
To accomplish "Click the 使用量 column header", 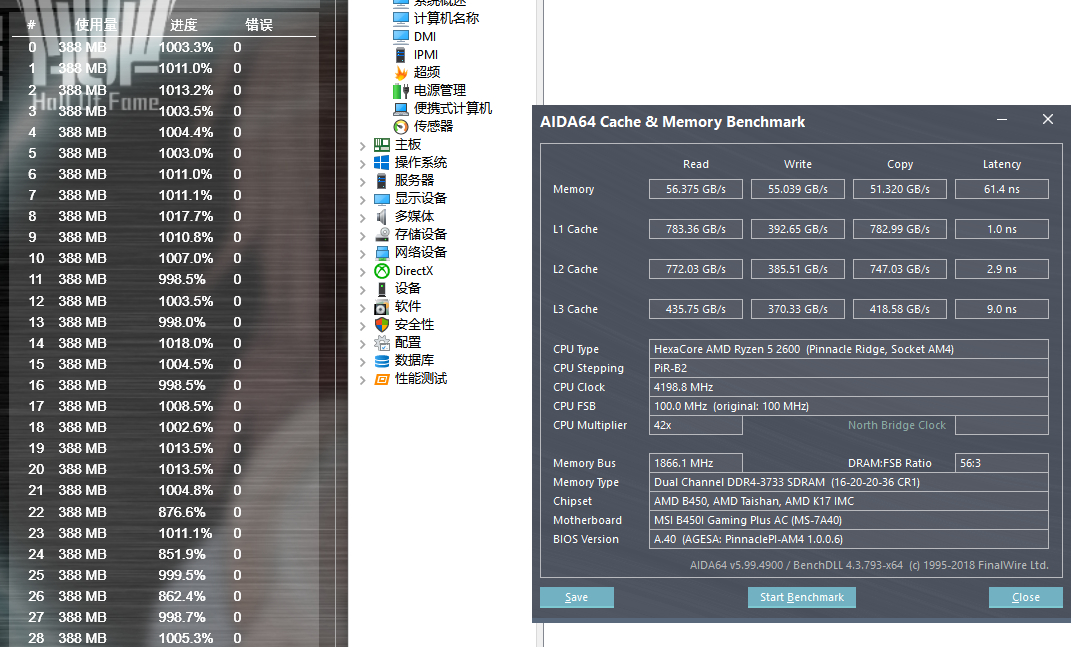I will point(96,25).
